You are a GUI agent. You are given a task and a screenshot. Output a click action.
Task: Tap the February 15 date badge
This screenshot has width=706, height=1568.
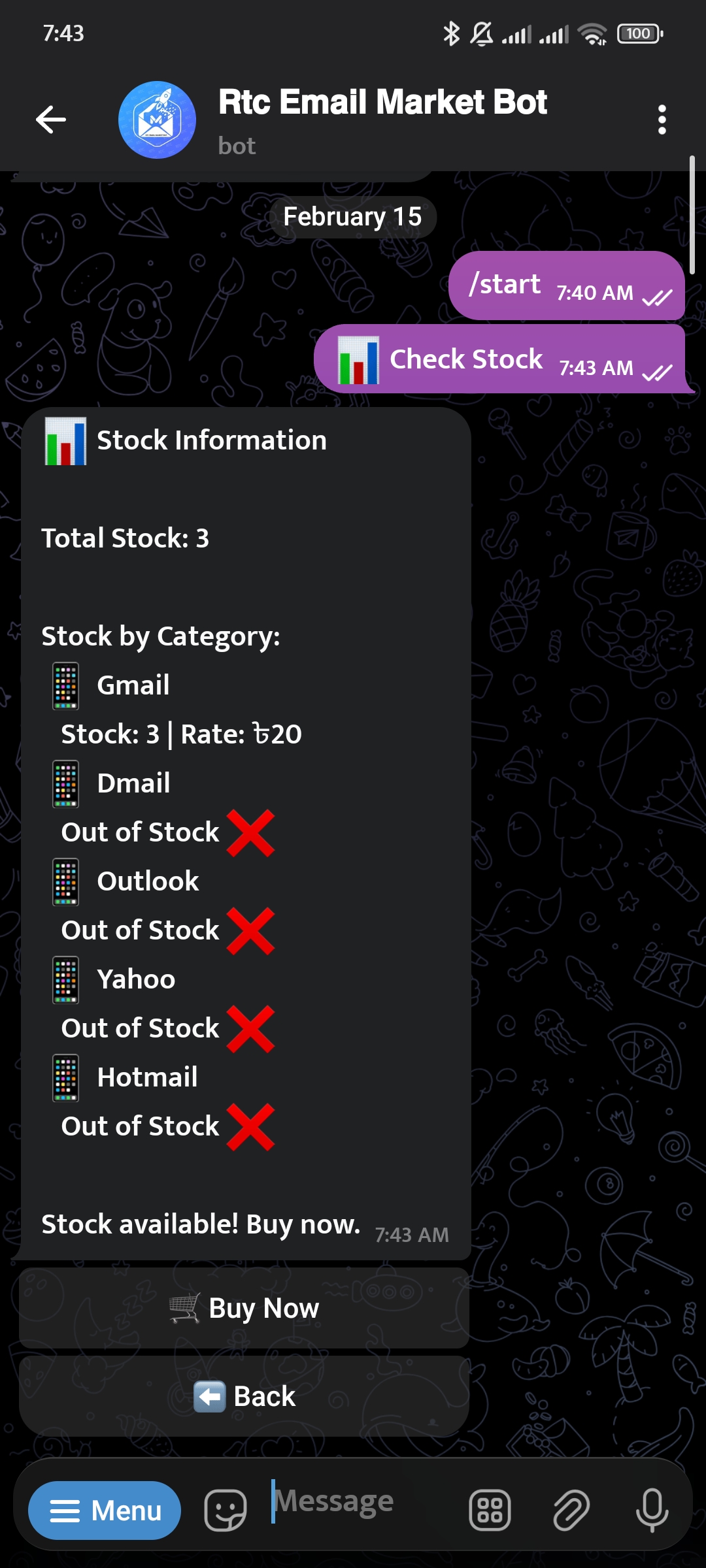[352, 217]
